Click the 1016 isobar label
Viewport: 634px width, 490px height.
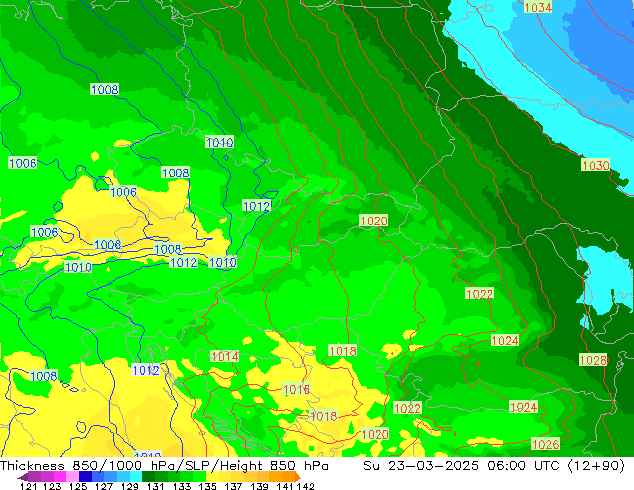[x=296, y=389]
